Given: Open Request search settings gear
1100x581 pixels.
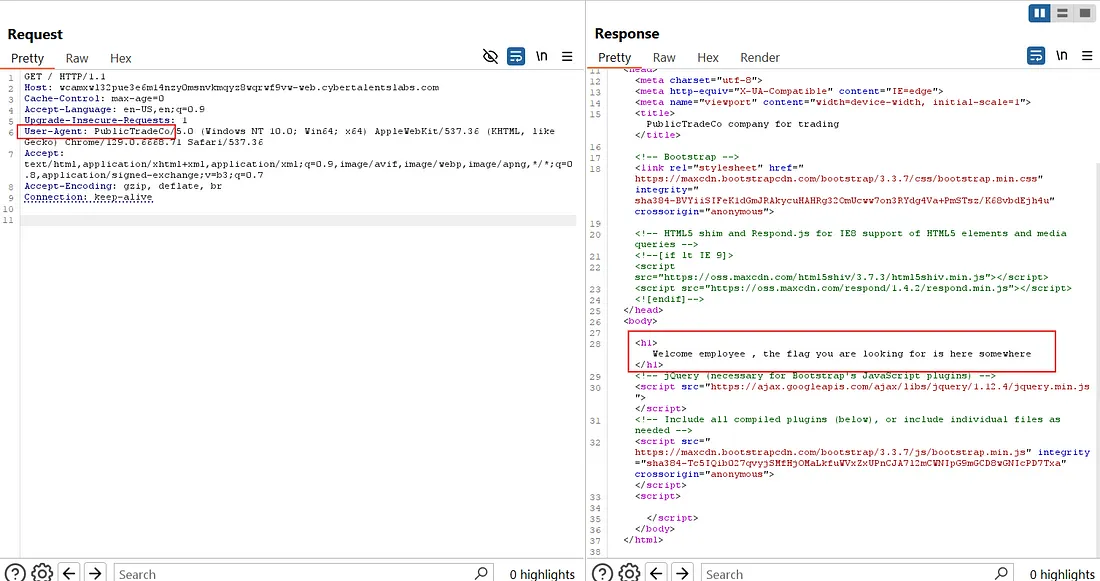Looking at the screenshot, I should pos(42,573).
